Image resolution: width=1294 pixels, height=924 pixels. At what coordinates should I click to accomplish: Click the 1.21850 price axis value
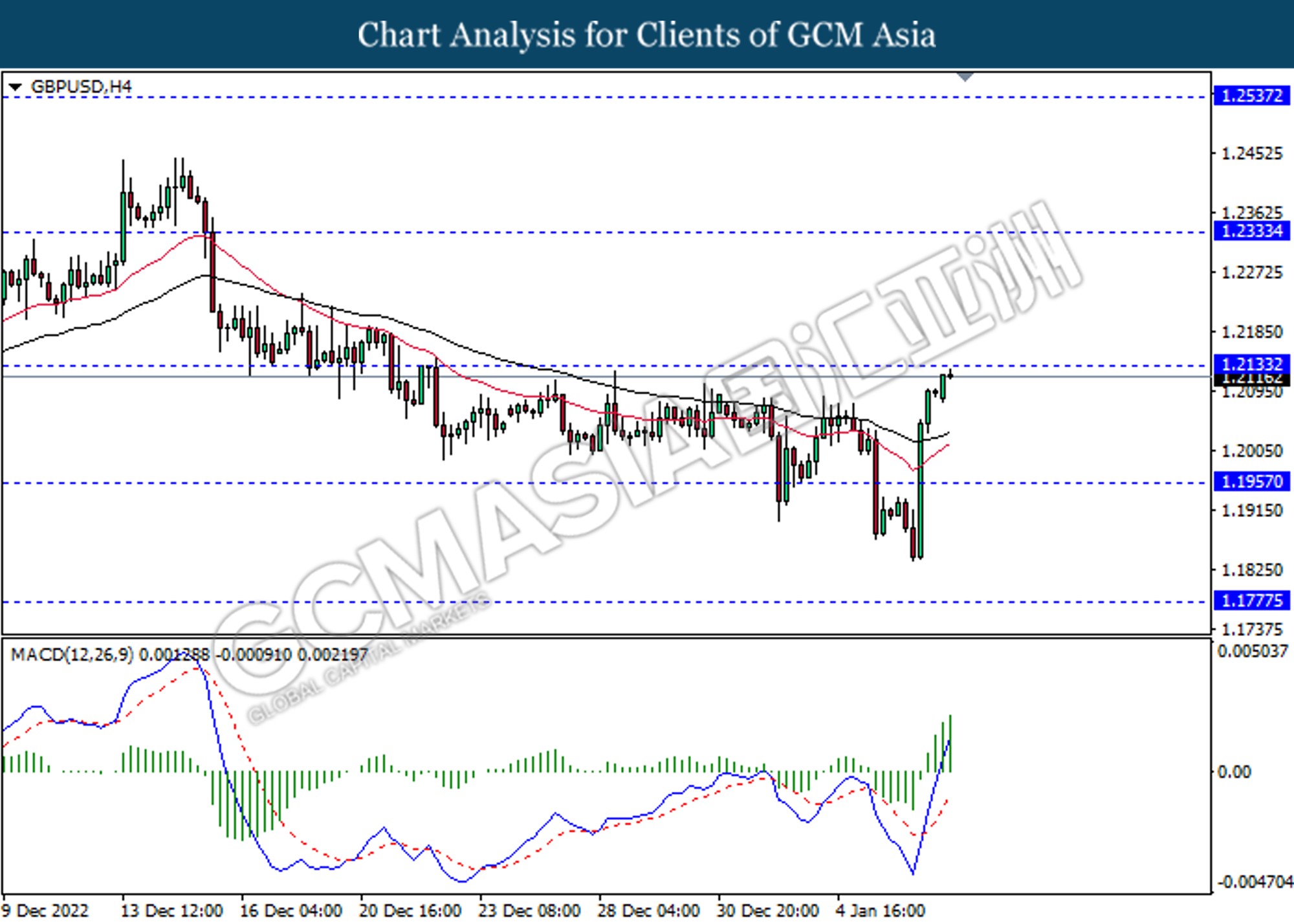1251,332
